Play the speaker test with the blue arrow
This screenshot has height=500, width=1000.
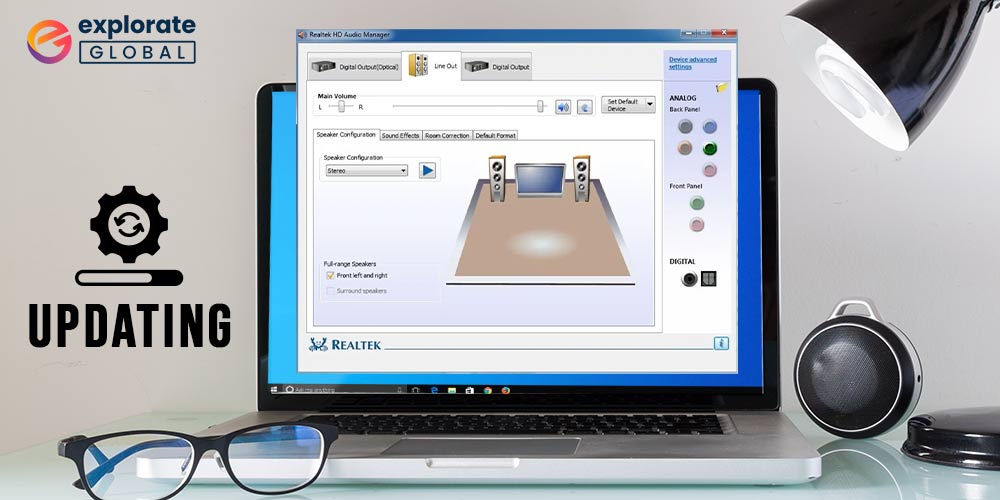[x=427, y=170]
